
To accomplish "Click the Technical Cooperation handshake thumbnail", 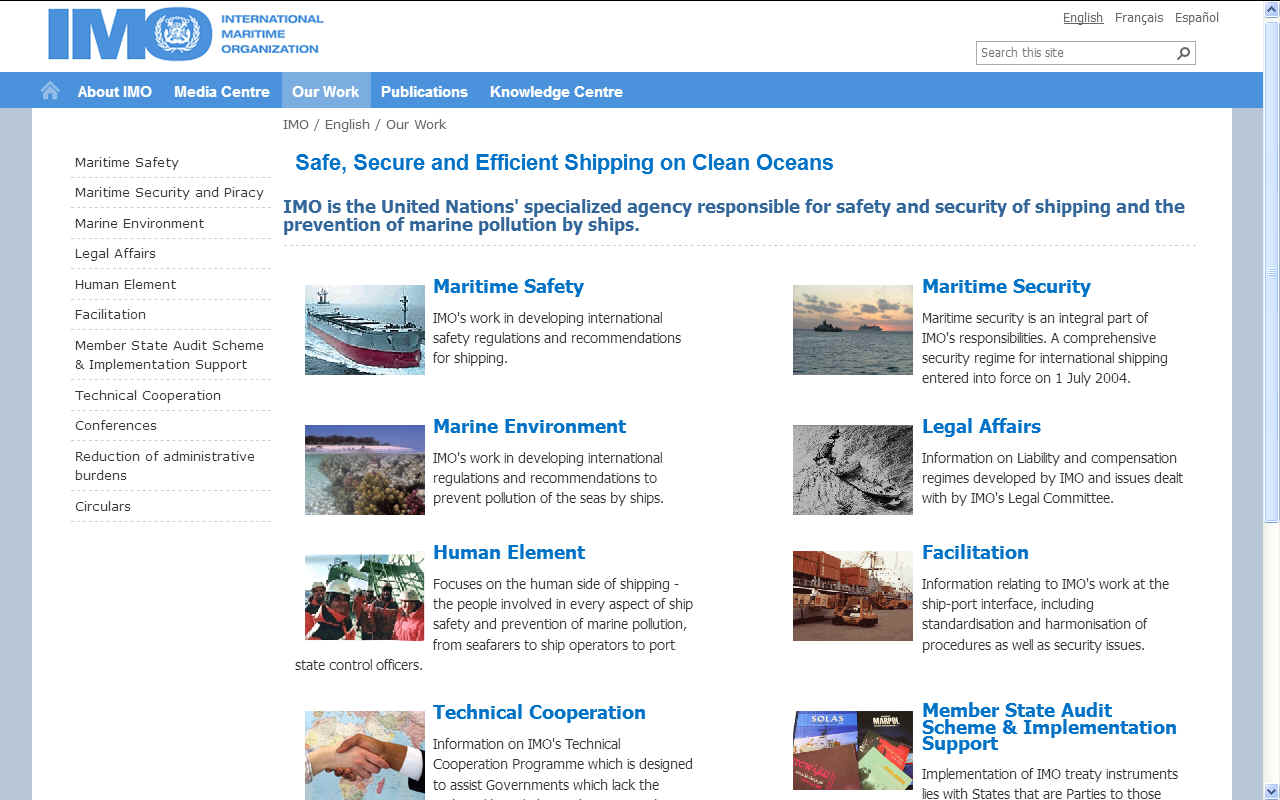I will coord(365,755).
